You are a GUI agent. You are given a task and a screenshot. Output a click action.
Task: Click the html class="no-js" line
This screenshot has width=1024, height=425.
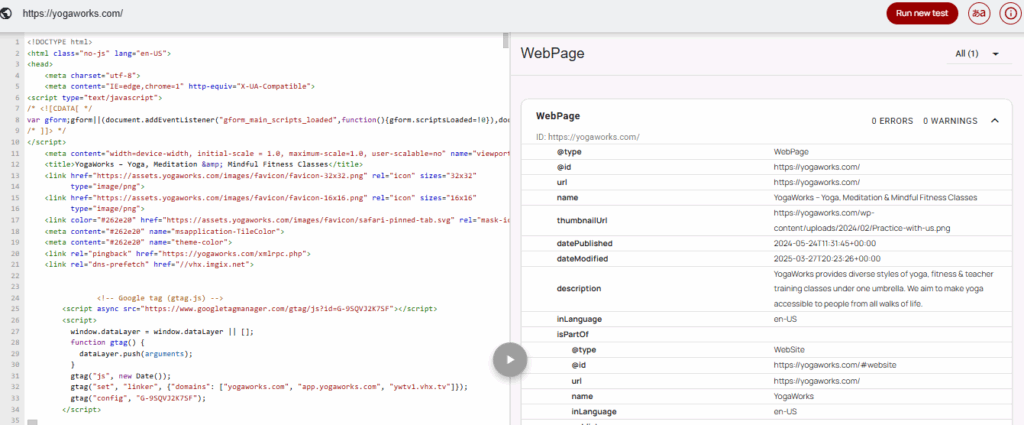click(99, 53)
